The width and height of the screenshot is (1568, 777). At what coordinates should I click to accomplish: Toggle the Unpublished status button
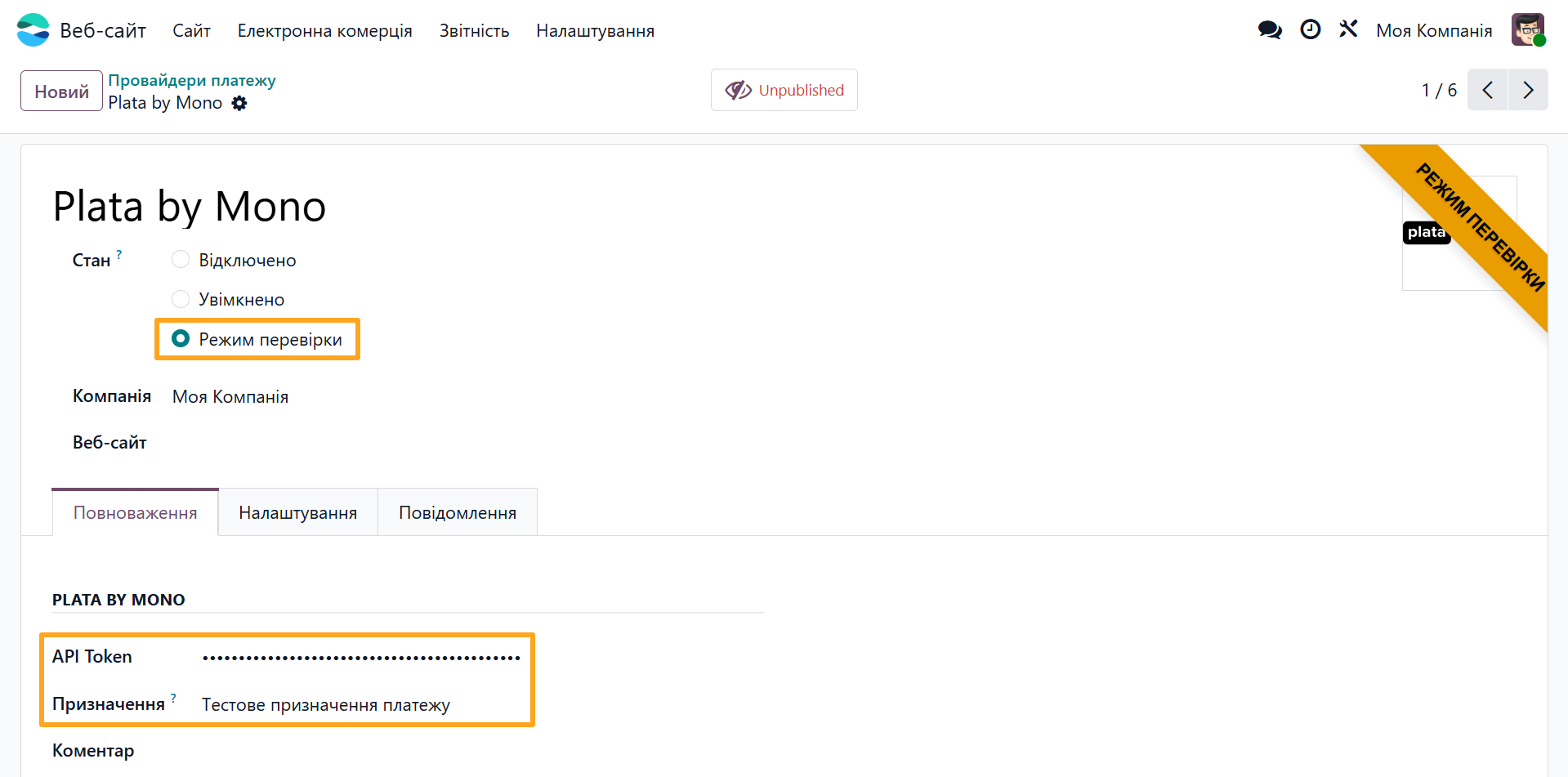tap(784, 90)
